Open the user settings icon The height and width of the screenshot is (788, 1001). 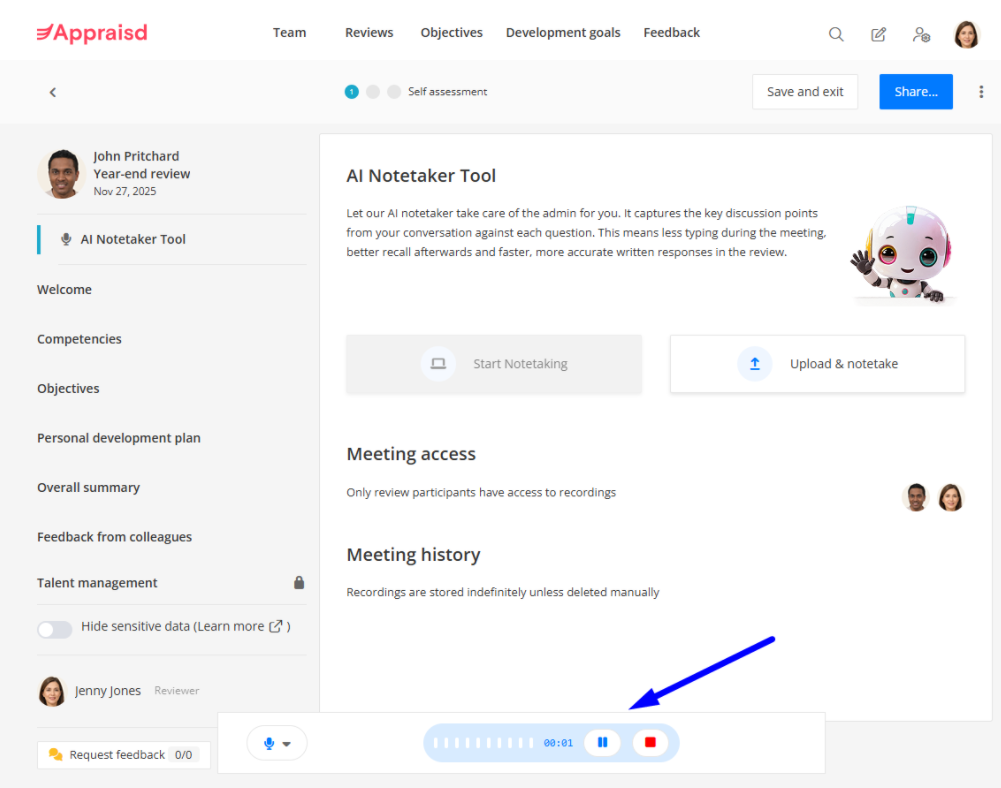(x=922, y=34)
